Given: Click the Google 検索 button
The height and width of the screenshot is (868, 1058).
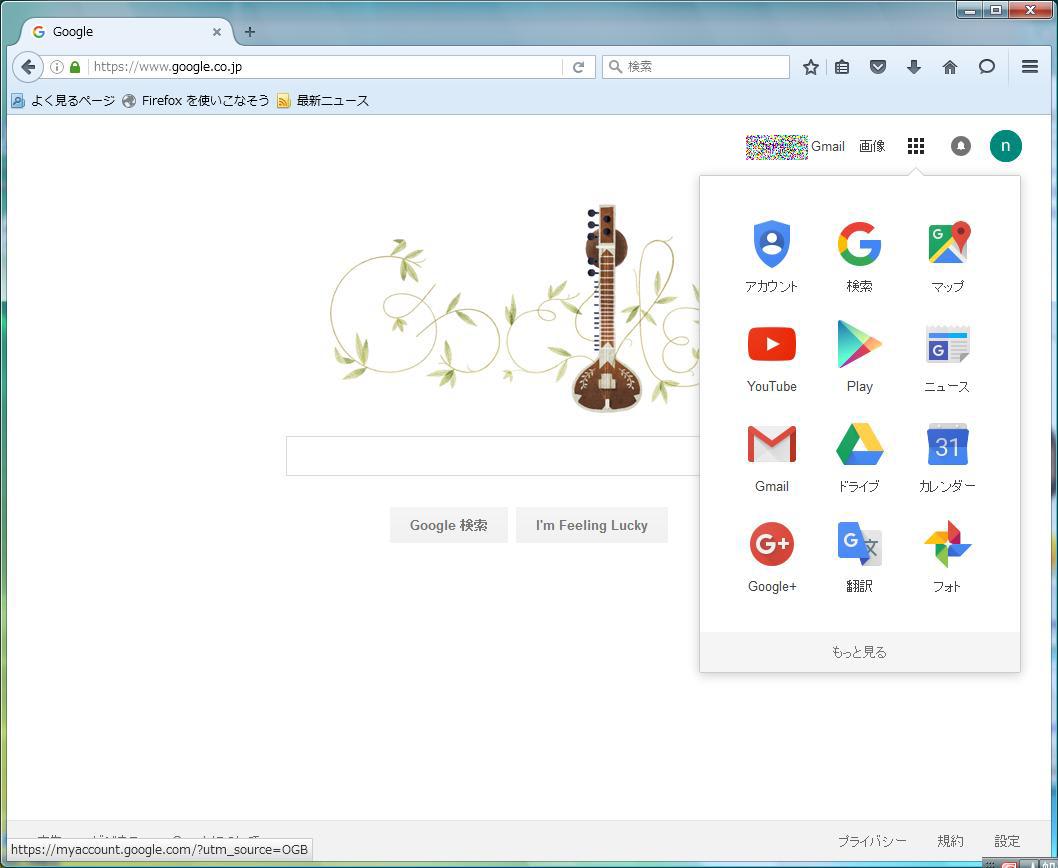Looking at the screenshot, I should pyautogui.click(x=448, y=525).
